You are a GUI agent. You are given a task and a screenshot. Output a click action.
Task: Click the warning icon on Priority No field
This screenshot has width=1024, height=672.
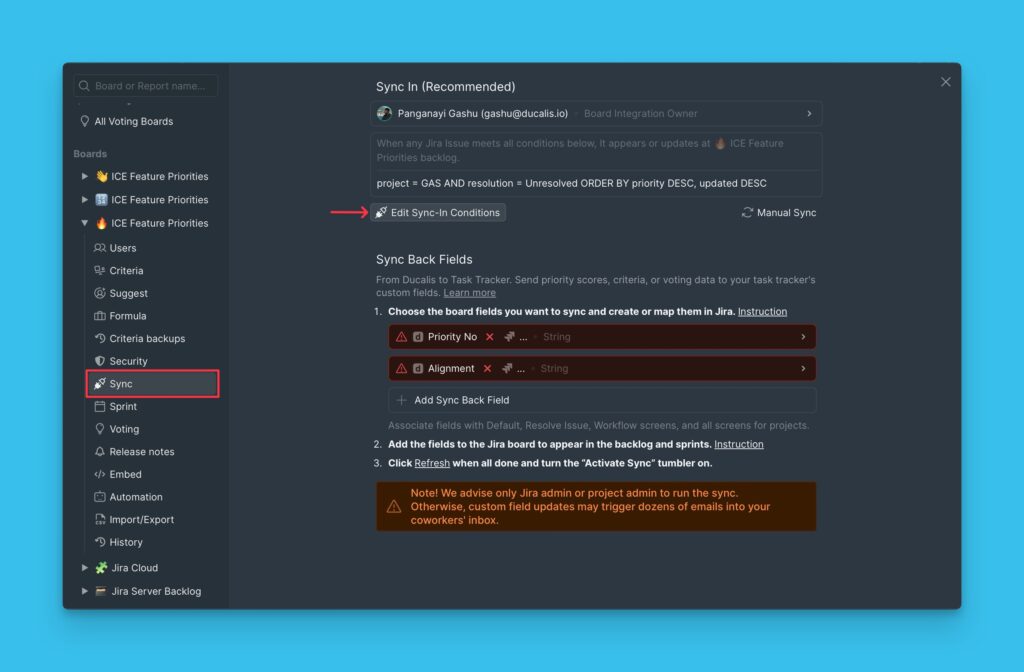404,337
